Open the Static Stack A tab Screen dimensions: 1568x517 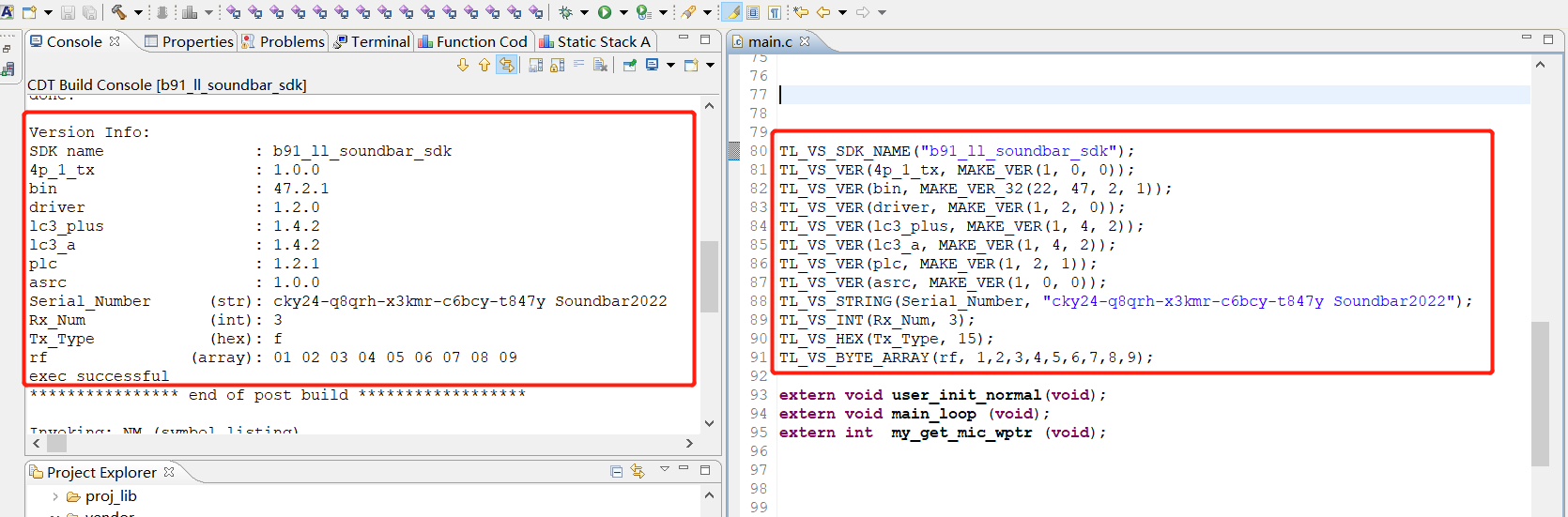click(x=594, y=41)
